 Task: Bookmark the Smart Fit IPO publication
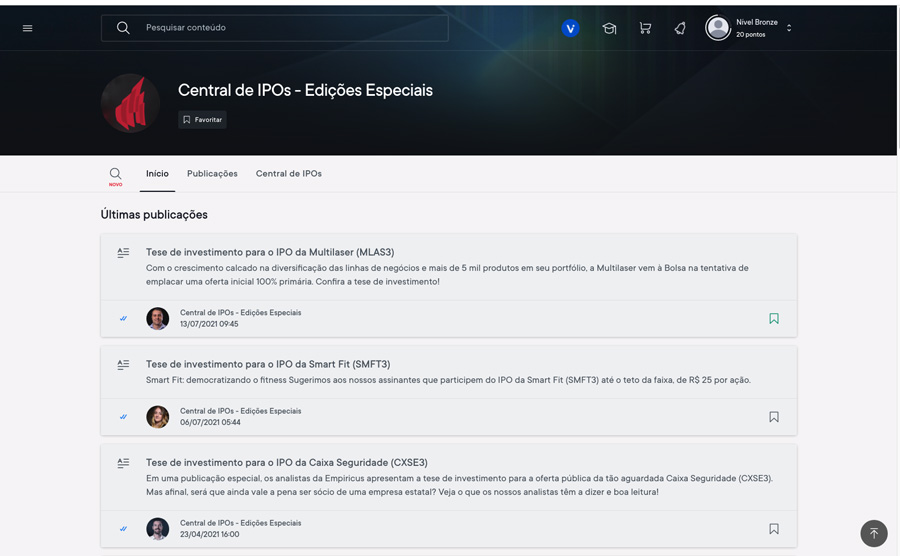pyautogui.click(x=773, y=417)
